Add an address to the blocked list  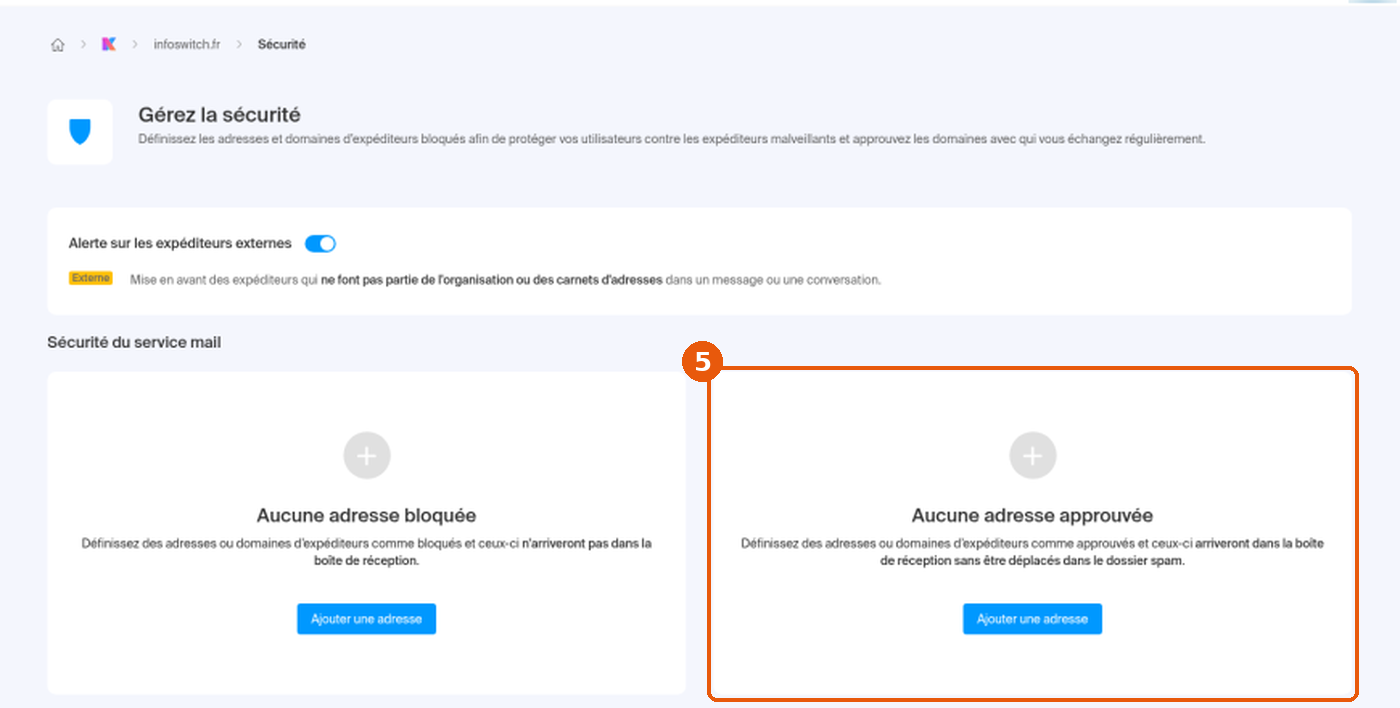pyautogui.click(x=366, y=619)
